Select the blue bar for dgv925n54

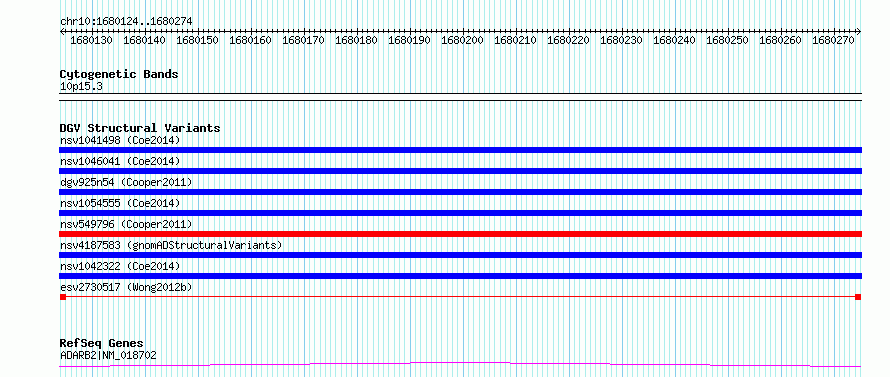[460, 192]
